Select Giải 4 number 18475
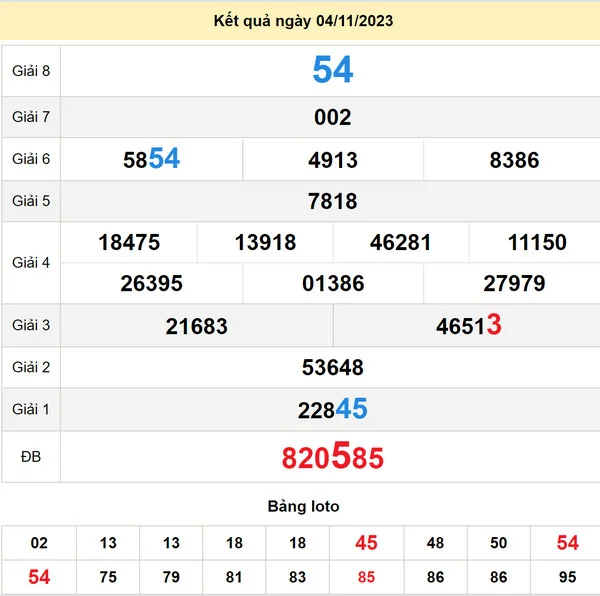The width and height of the screenshot is (600, 596). pyautogui.click(x=129, y=242)
